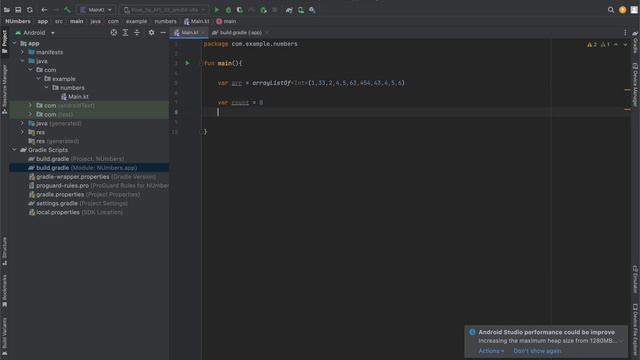
Task: Click the Search Everywhere magnifier icon
Action: pos(611,10)
